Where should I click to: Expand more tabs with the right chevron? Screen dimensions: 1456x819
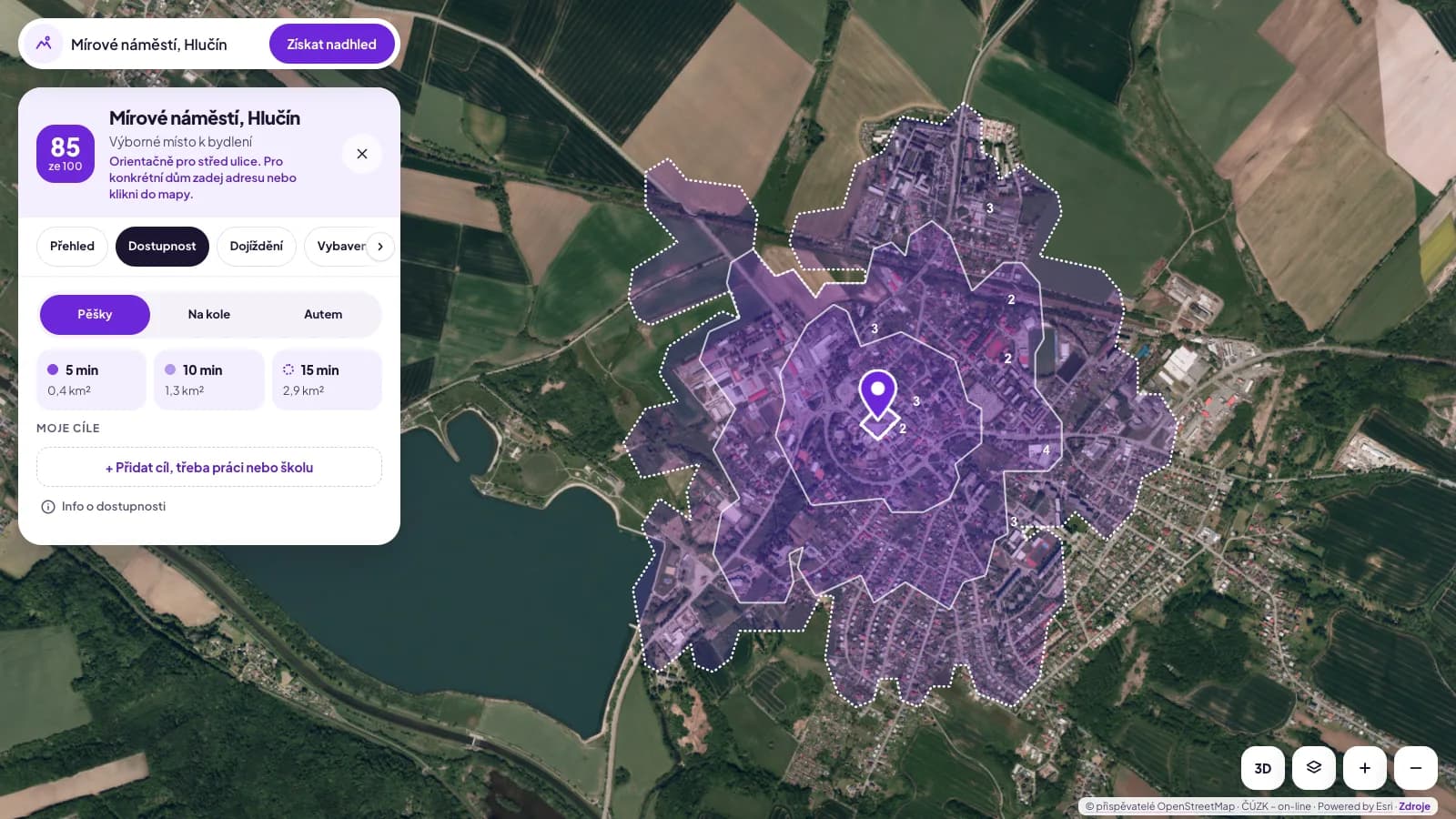pyautogui.click(x=380, y=247)
